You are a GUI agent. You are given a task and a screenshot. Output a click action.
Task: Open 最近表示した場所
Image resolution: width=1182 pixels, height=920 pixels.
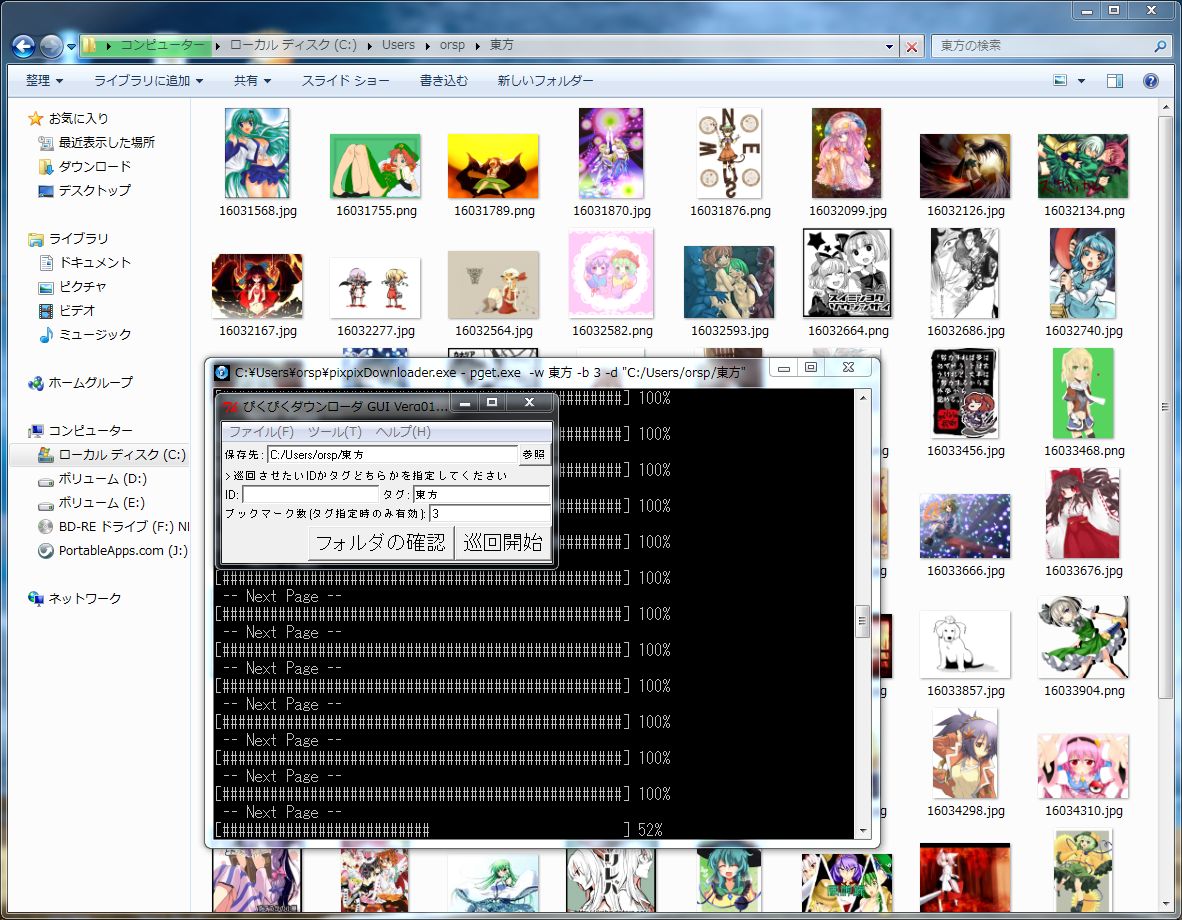[106, 143]
